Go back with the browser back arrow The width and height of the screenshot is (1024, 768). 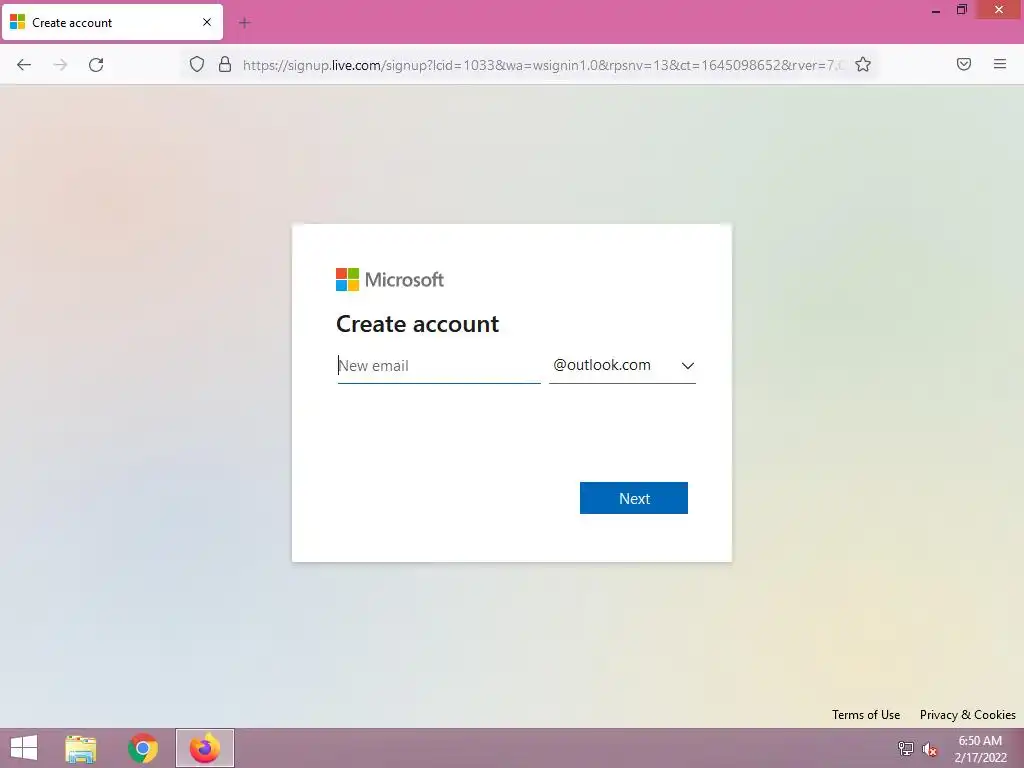(x=24, y=65)
